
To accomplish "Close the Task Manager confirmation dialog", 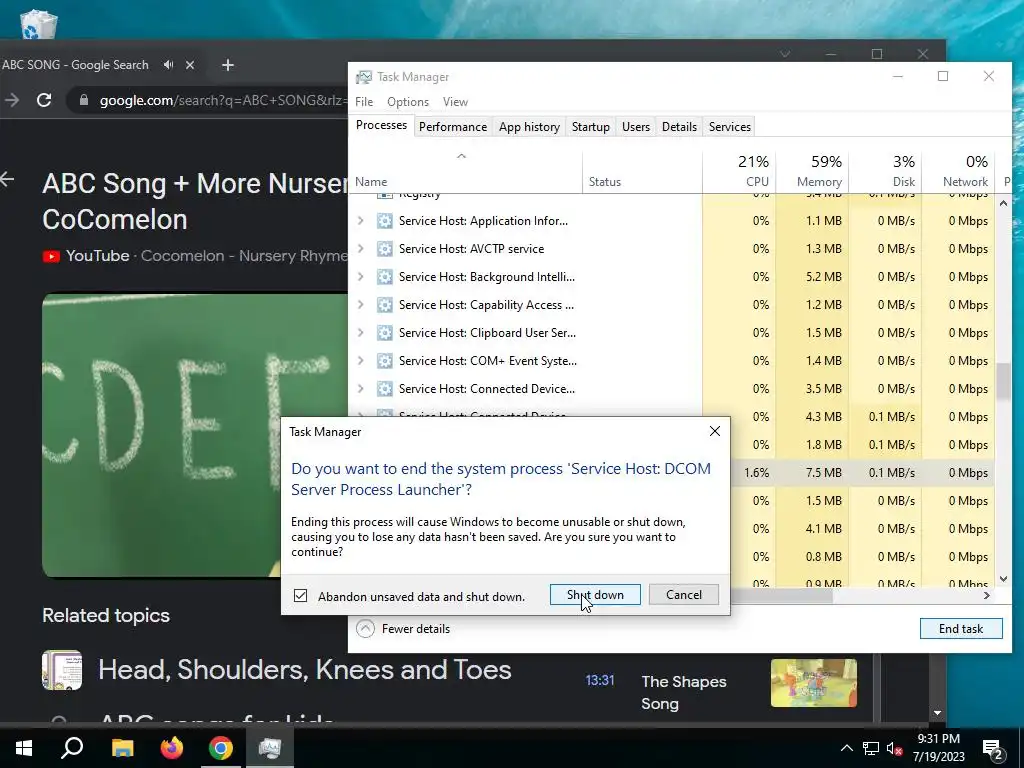I will [x=715, y=431].
